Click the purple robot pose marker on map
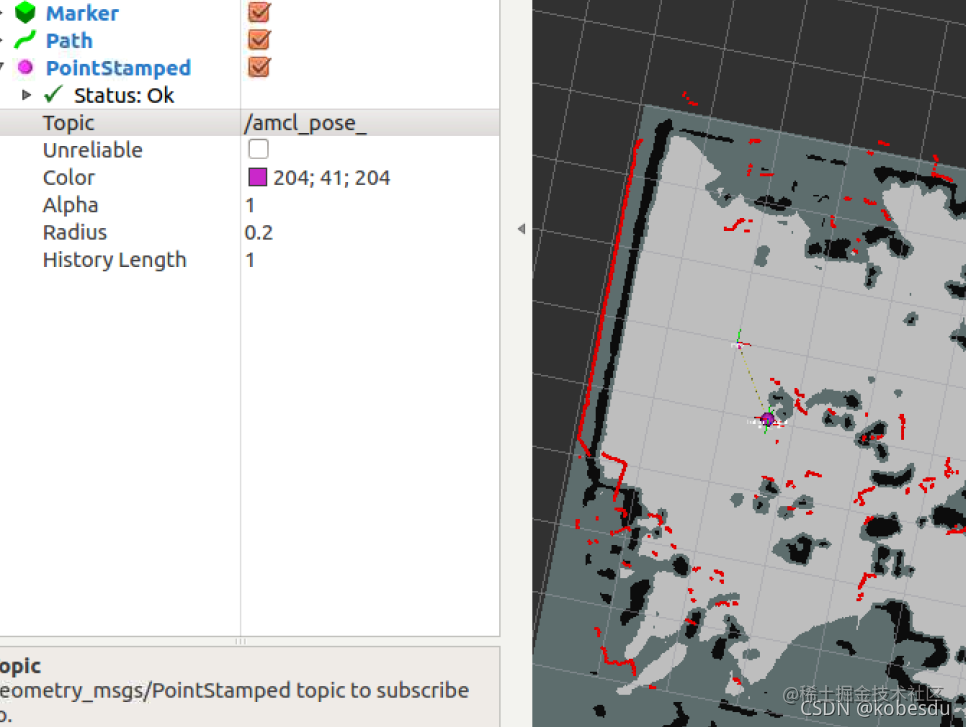 pos(767,420)
